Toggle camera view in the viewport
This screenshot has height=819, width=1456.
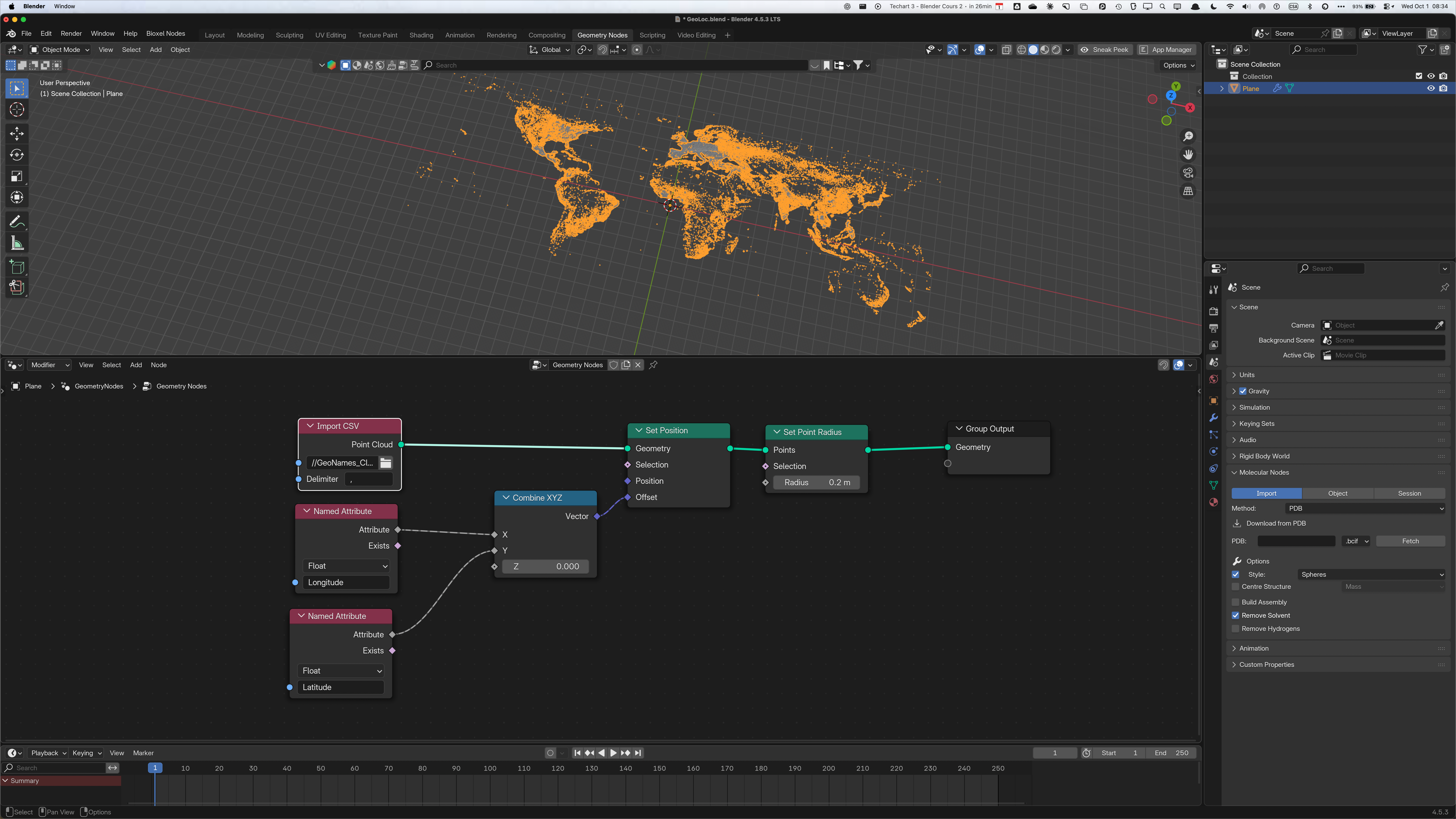point(1188,173)
